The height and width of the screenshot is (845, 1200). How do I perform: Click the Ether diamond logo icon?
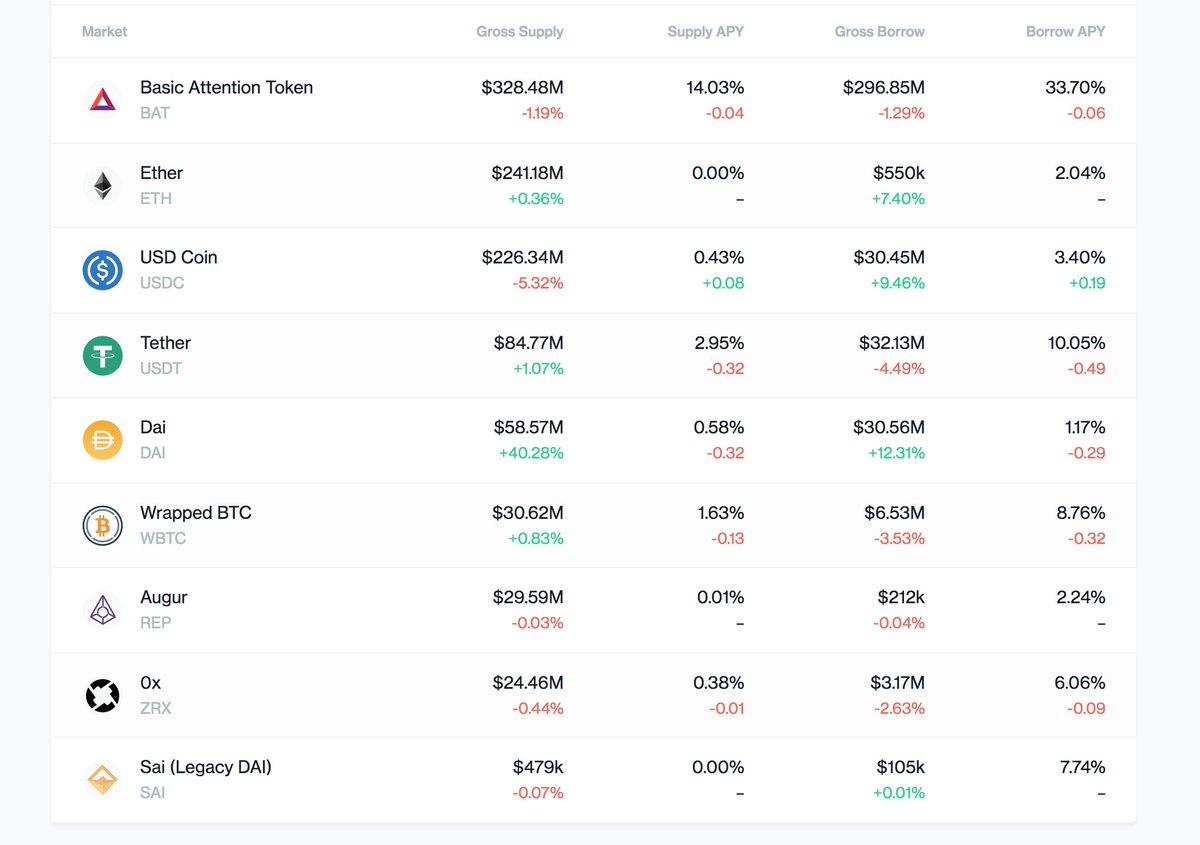(102, 185)
